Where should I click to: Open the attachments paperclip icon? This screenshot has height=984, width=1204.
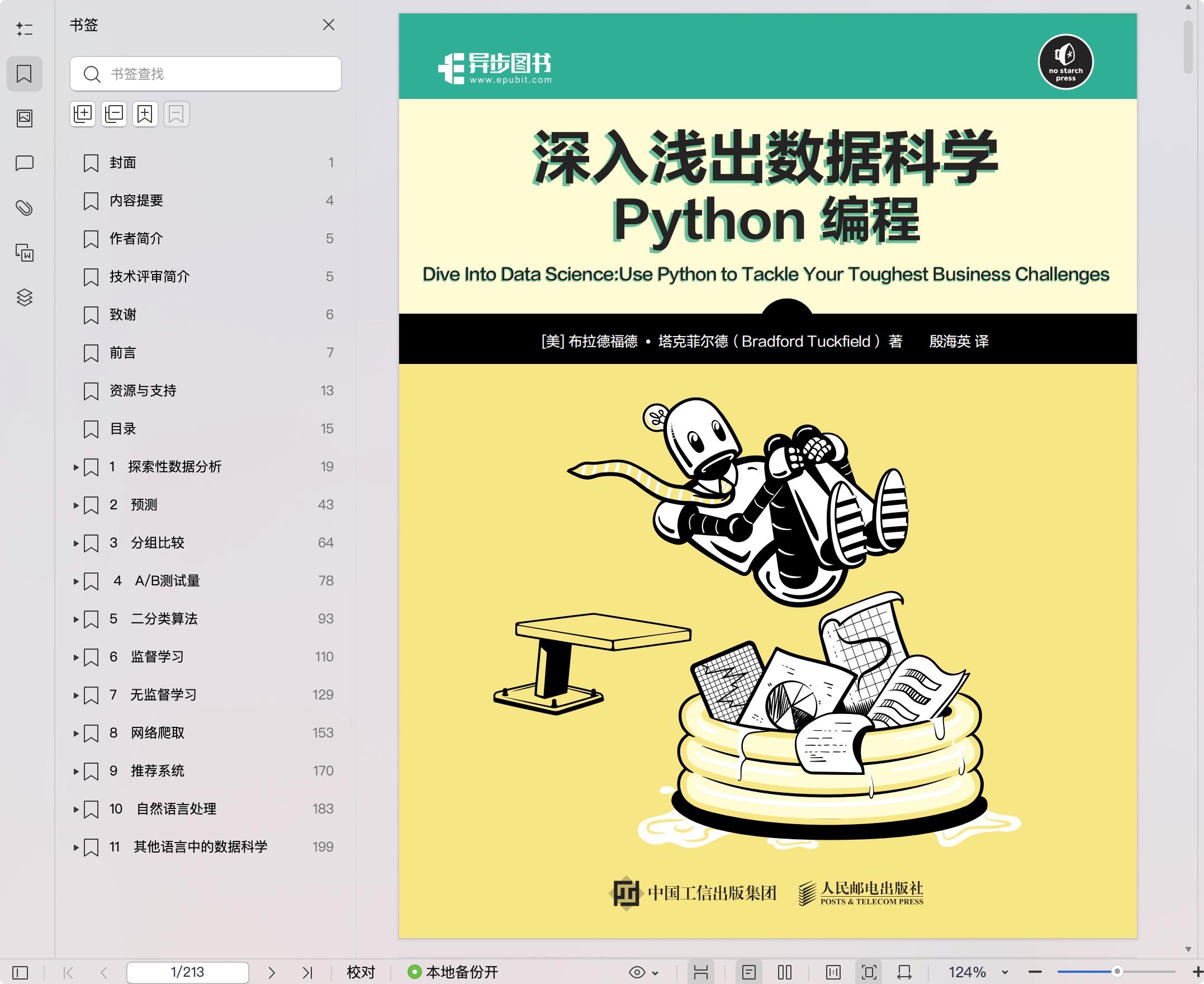coord(25,208)
